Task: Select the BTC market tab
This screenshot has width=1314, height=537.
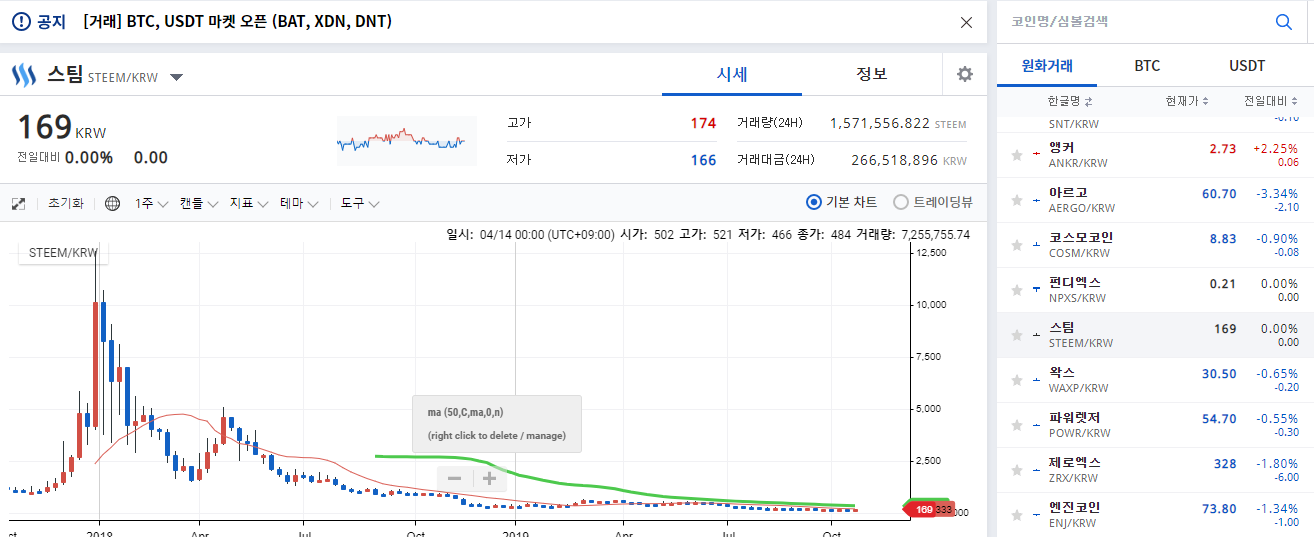Action: tap(1147, 66)
